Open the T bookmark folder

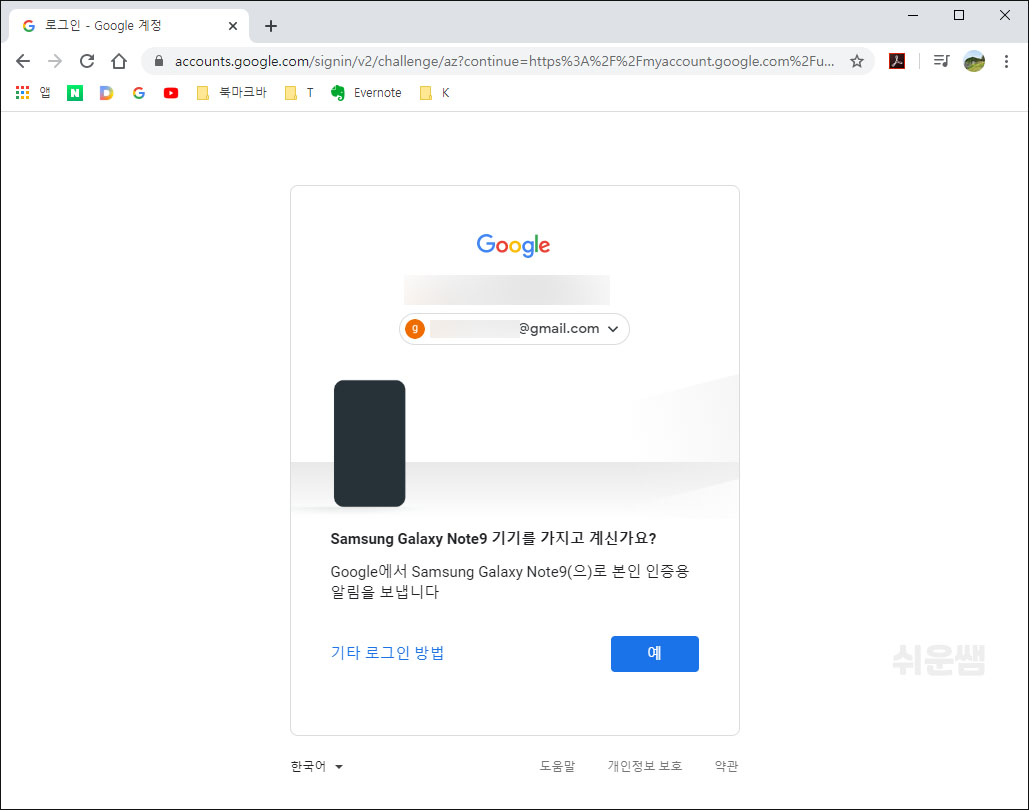click(x=299, y=93)
